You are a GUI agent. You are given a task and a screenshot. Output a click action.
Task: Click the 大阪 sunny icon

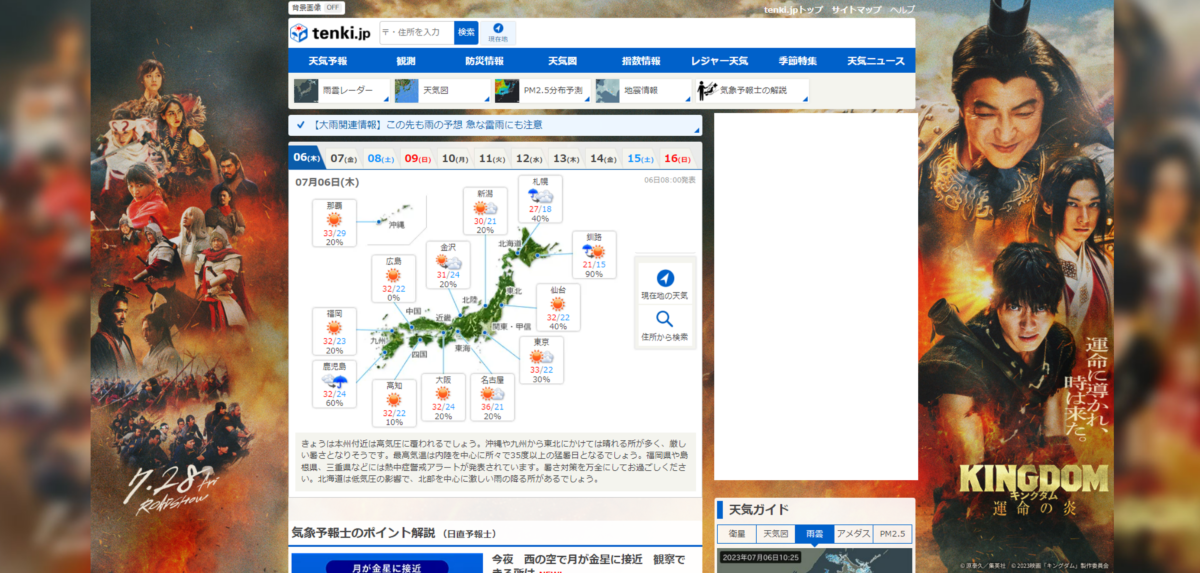pyautogui.click(x=443, y=393)
